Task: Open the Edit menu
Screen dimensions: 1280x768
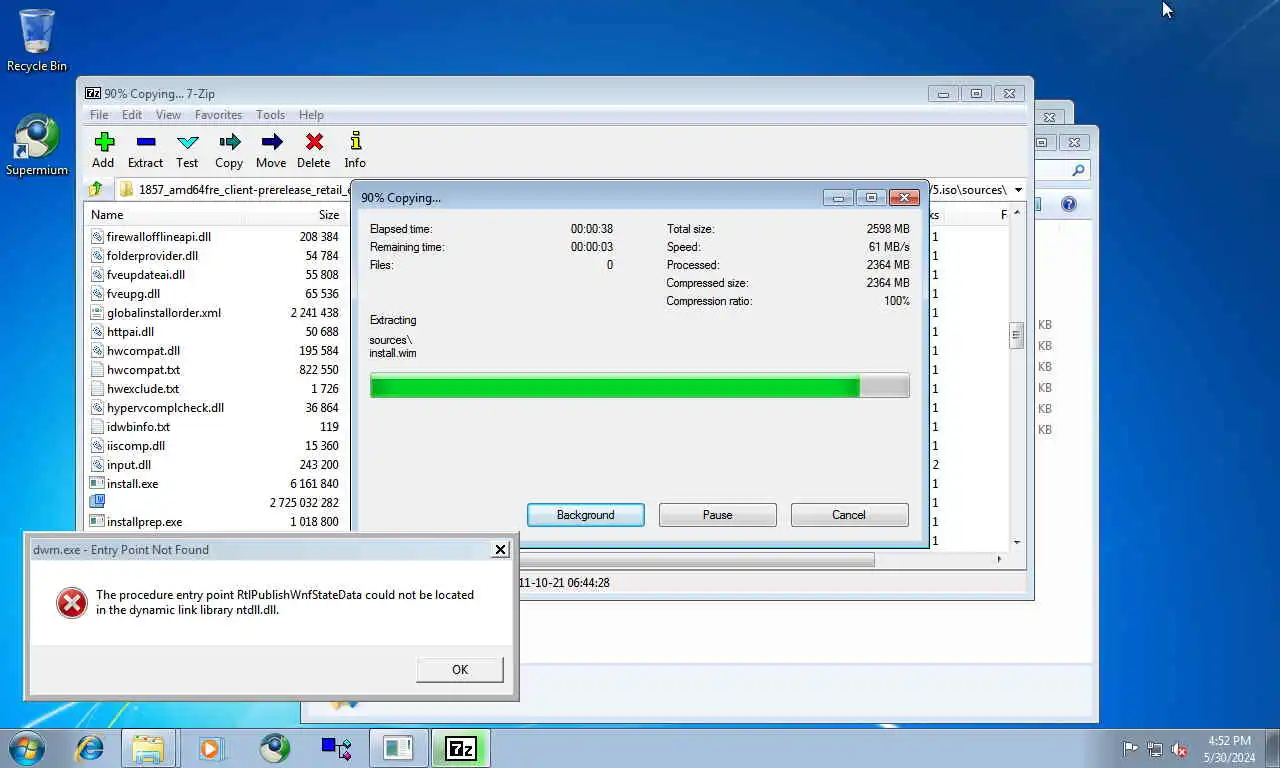Action: (132, 115)
